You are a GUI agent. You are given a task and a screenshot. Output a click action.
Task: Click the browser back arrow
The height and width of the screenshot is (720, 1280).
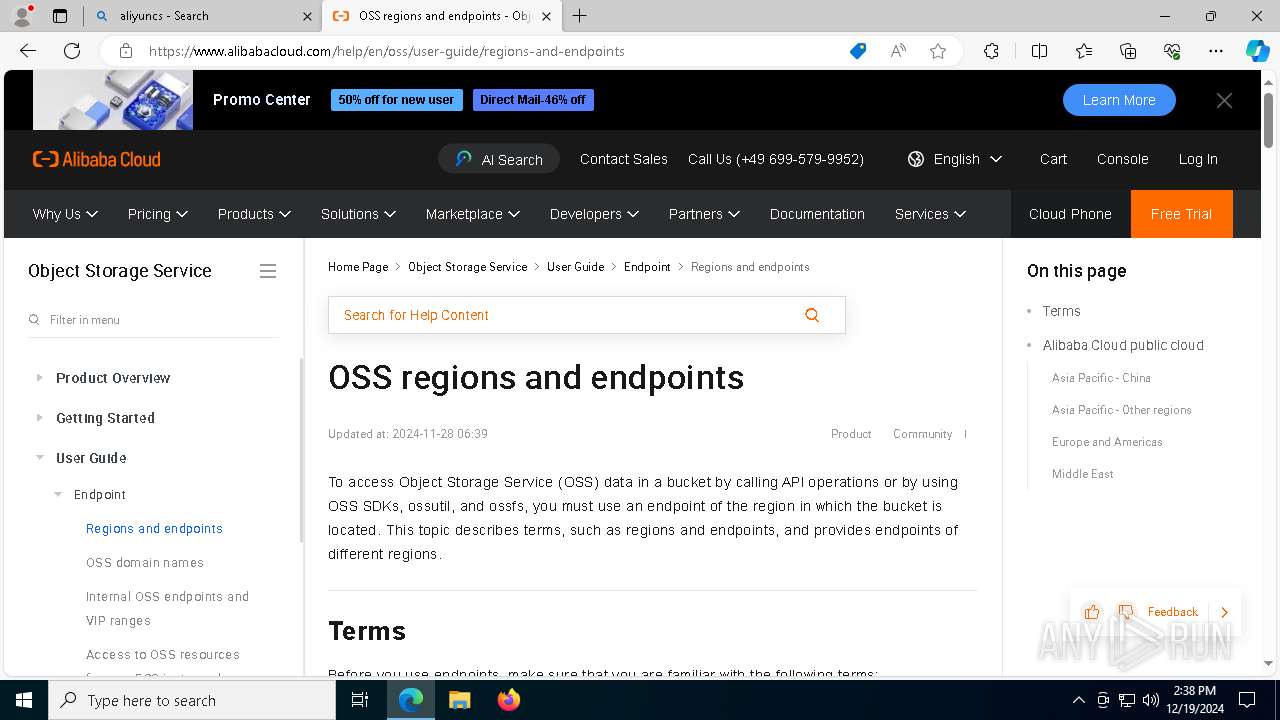(28, 51)
